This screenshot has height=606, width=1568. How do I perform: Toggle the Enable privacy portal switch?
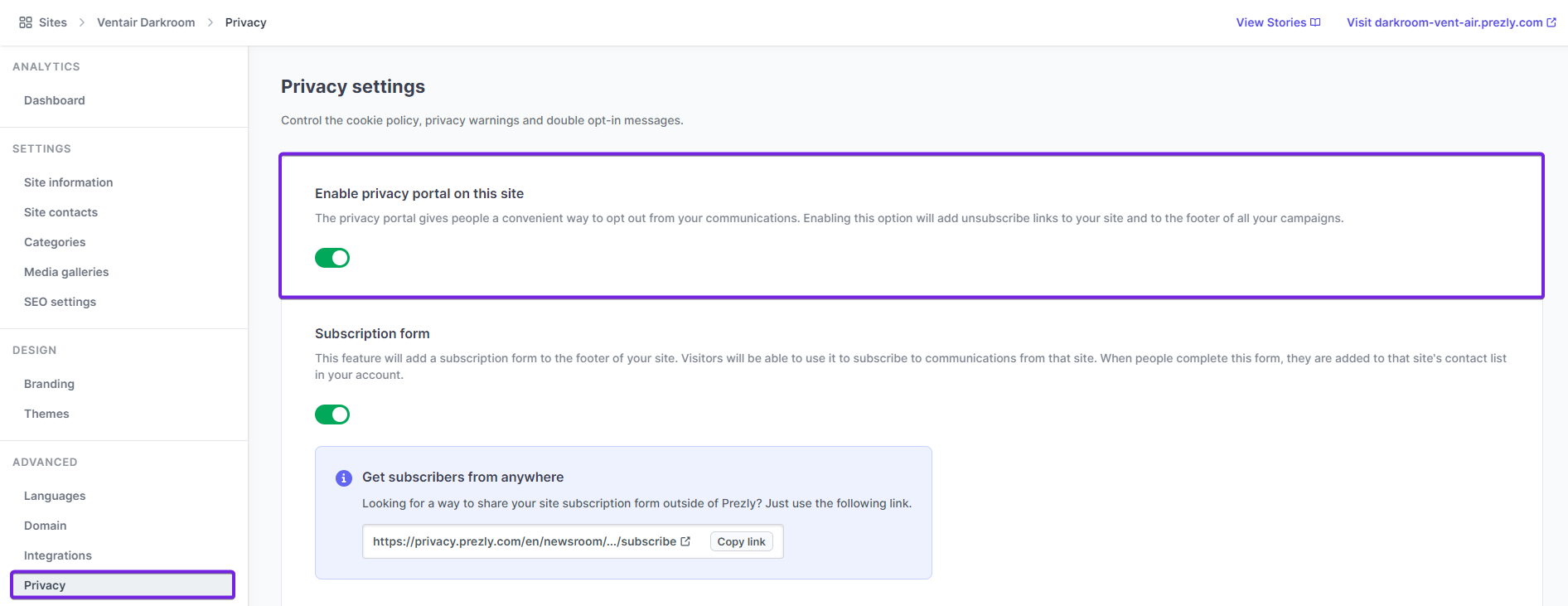click(332, 258)
